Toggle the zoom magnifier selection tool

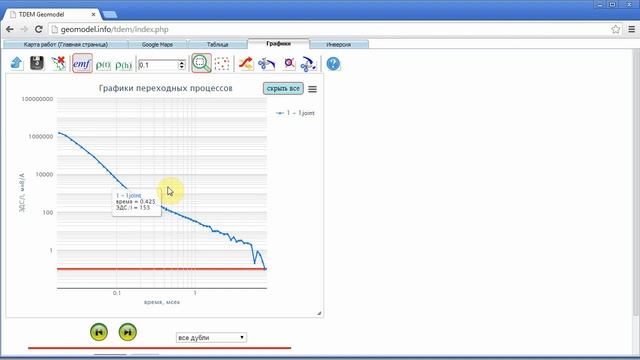coord(201,64)
